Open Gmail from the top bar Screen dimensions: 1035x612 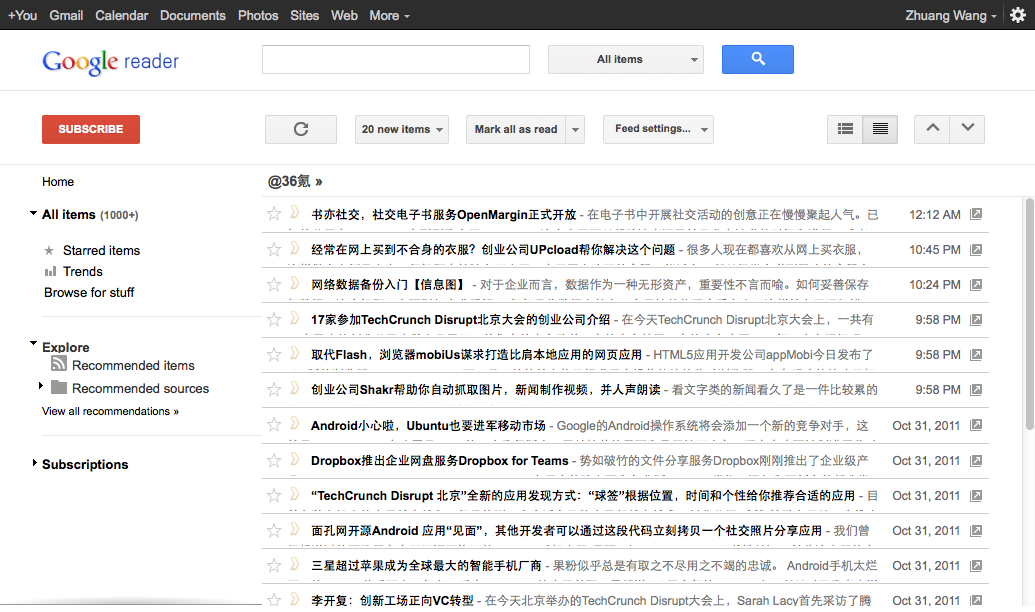point(66,15)
